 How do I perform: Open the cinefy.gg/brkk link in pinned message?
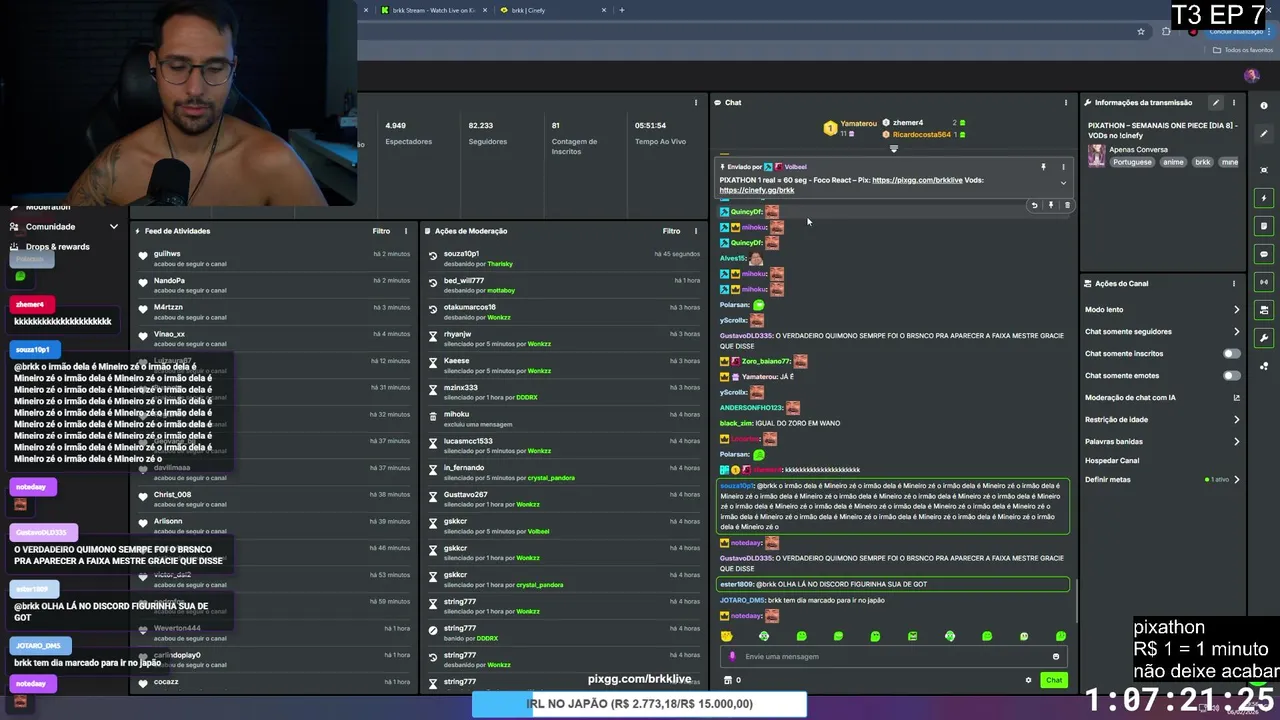756,190
